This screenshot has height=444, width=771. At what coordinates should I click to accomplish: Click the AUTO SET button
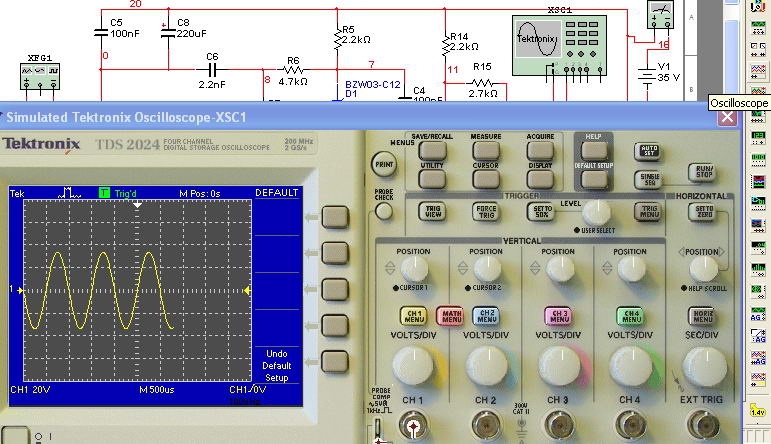coord(648,150)
